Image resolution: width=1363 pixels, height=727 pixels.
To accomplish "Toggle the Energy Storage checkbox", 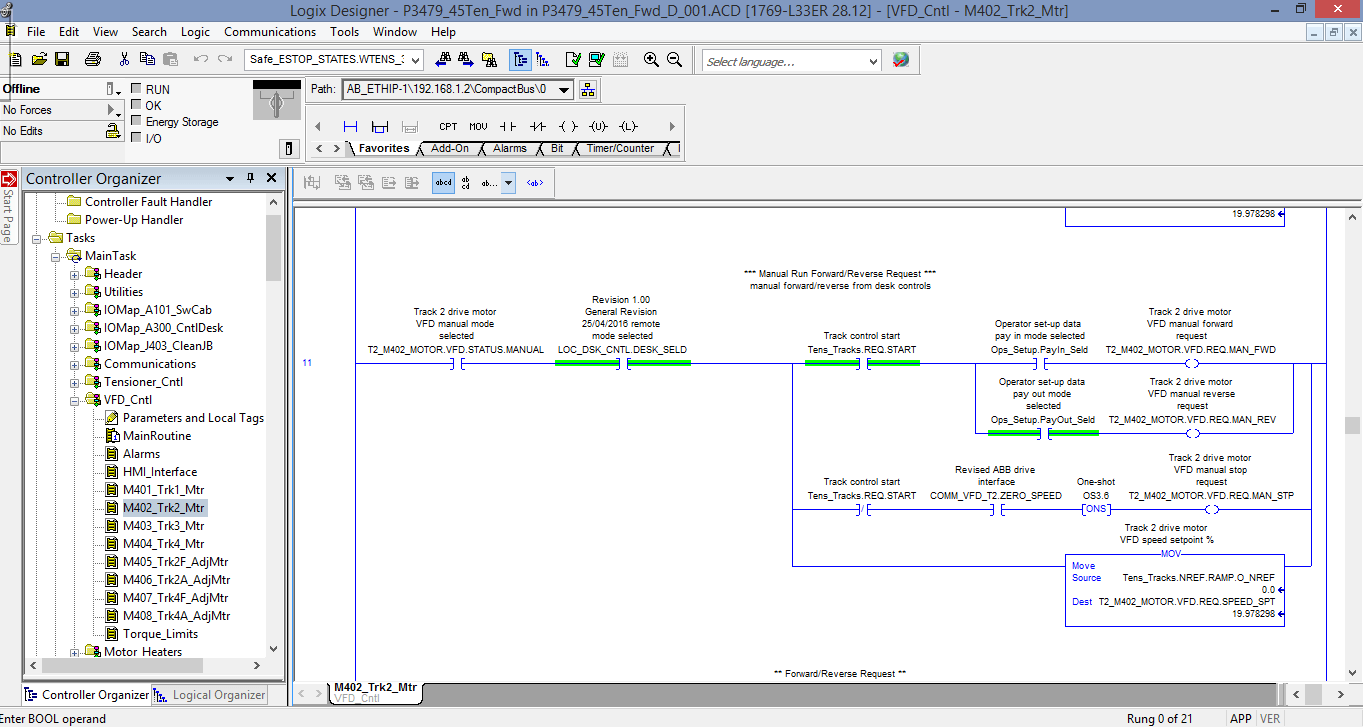I will 136,121.
